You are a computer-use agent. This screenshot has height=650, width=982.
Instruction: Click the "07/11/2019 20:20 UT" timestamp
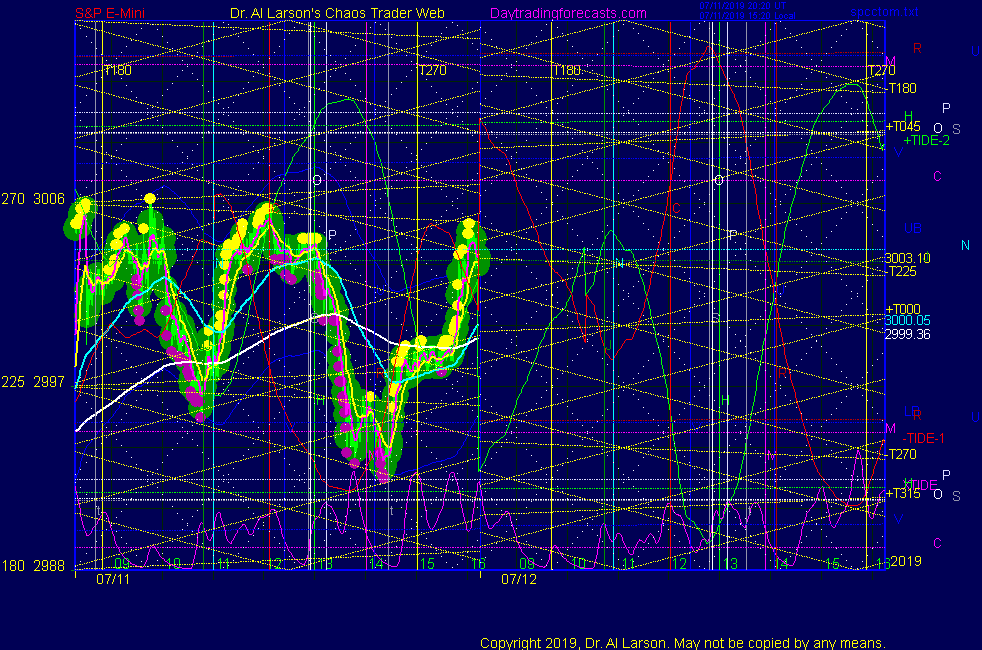(x=743, y=6)
